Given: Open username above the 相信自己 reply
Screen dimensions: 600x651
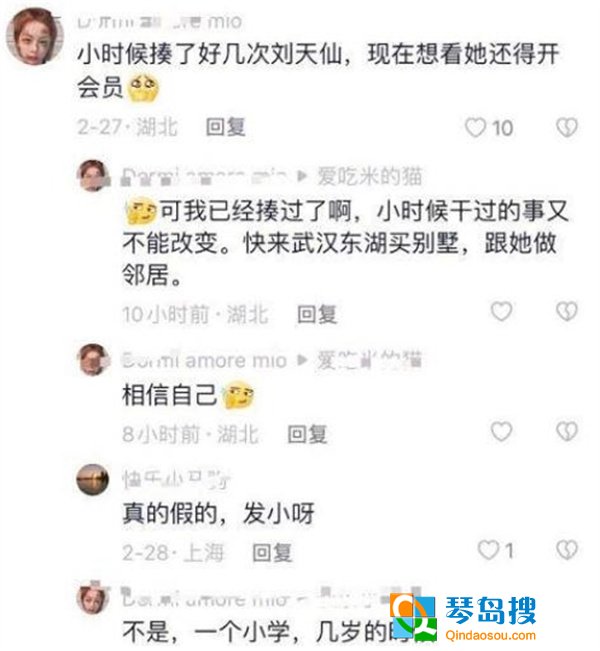Looking at the screenshot, I should 204,360.
